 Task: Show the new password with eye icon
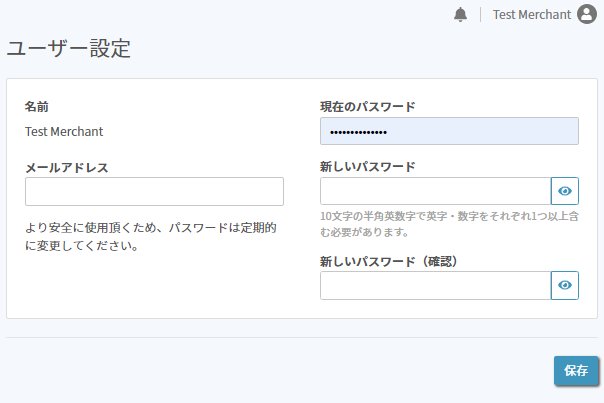tap(565, 191)
